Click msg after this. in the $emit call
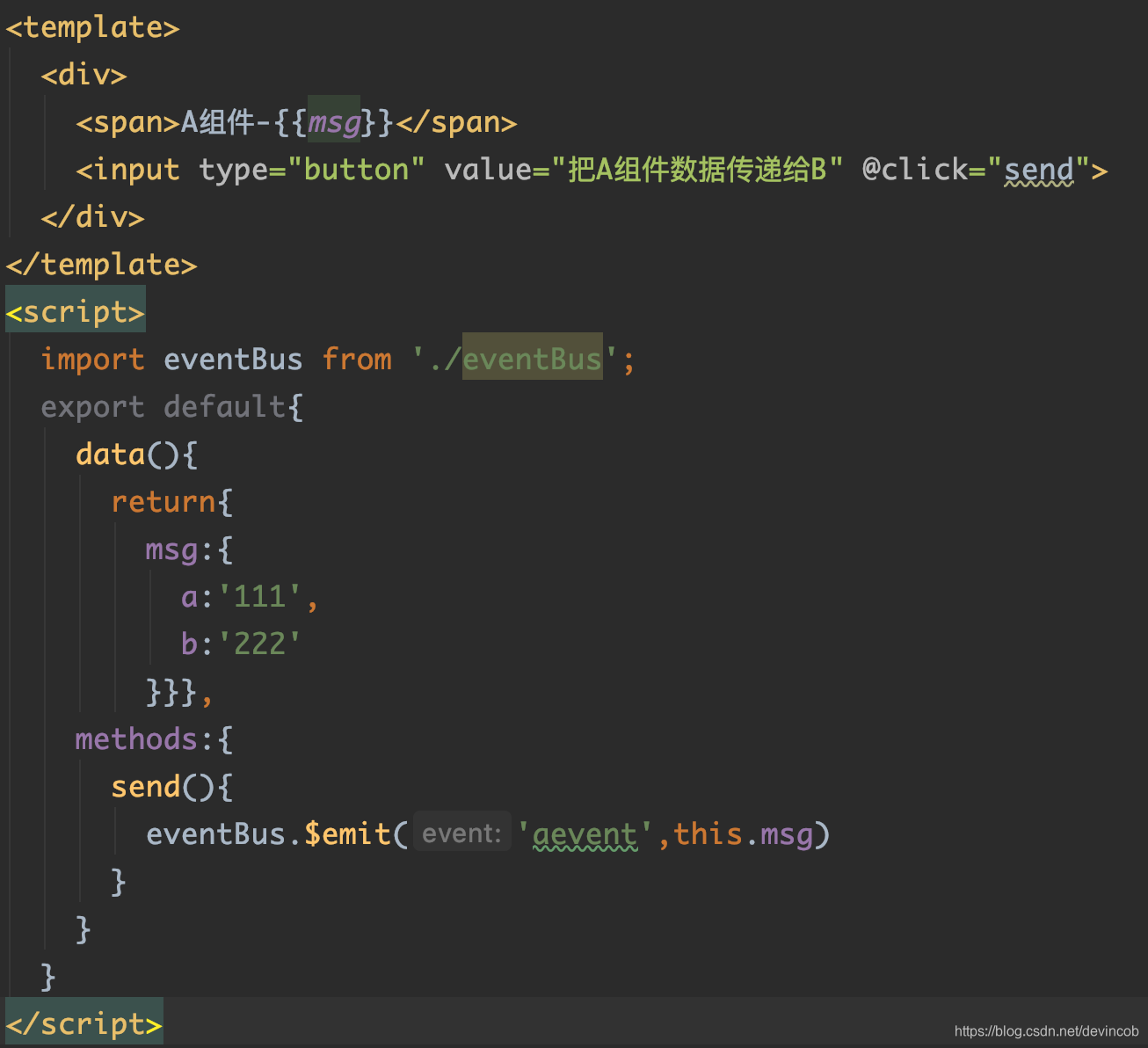The width and height of the screenshot is (1148, 1048). tap(787, 834)
